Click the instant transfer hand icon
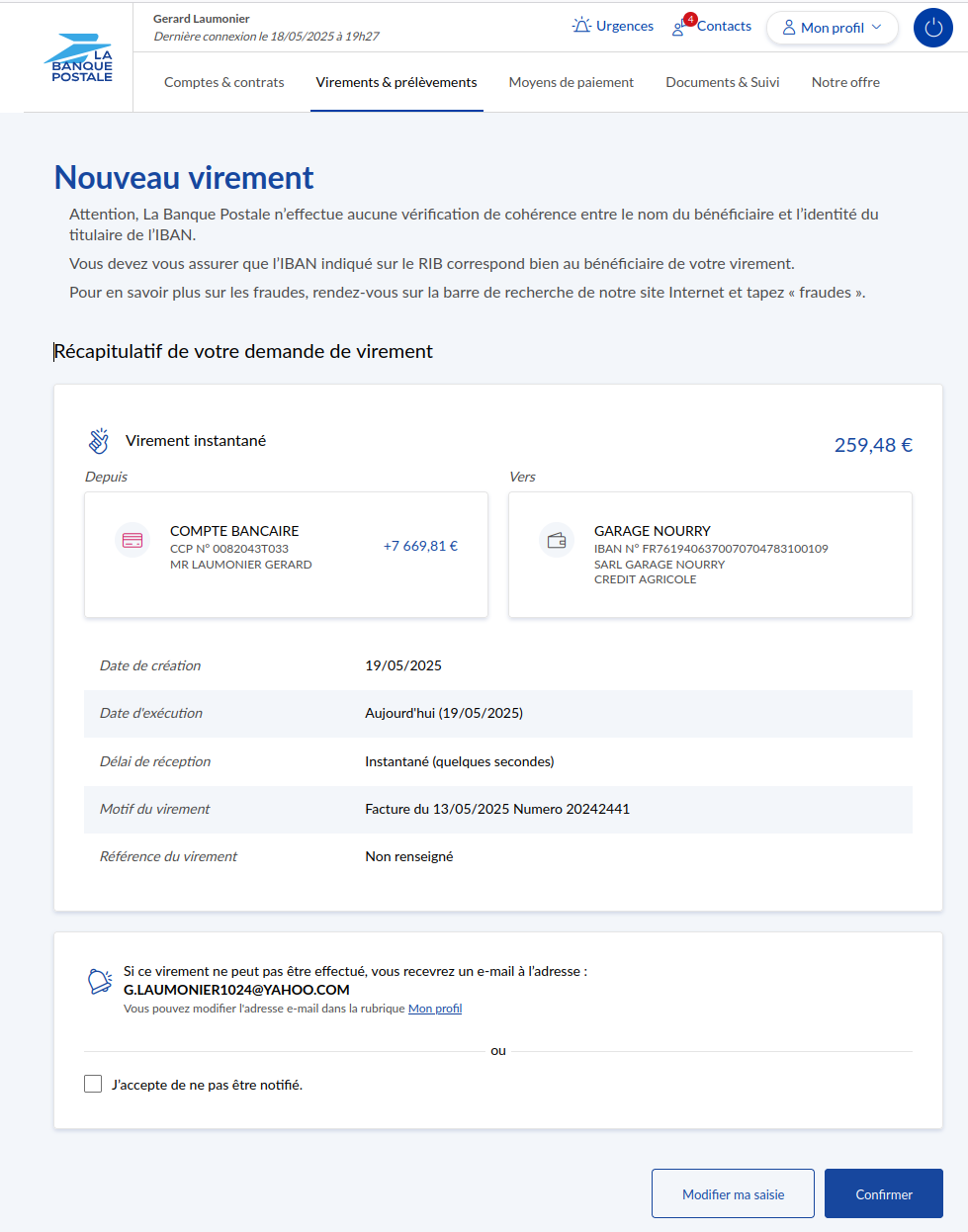Image resolution: width=968 pixels, height=1232 pixels. 99,441
